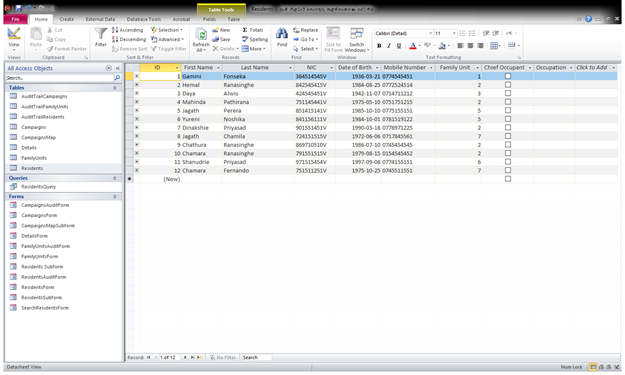Check Chief Occupant for Gamini
The width and height of the screenshot is (625, 375).
(508, 76)
